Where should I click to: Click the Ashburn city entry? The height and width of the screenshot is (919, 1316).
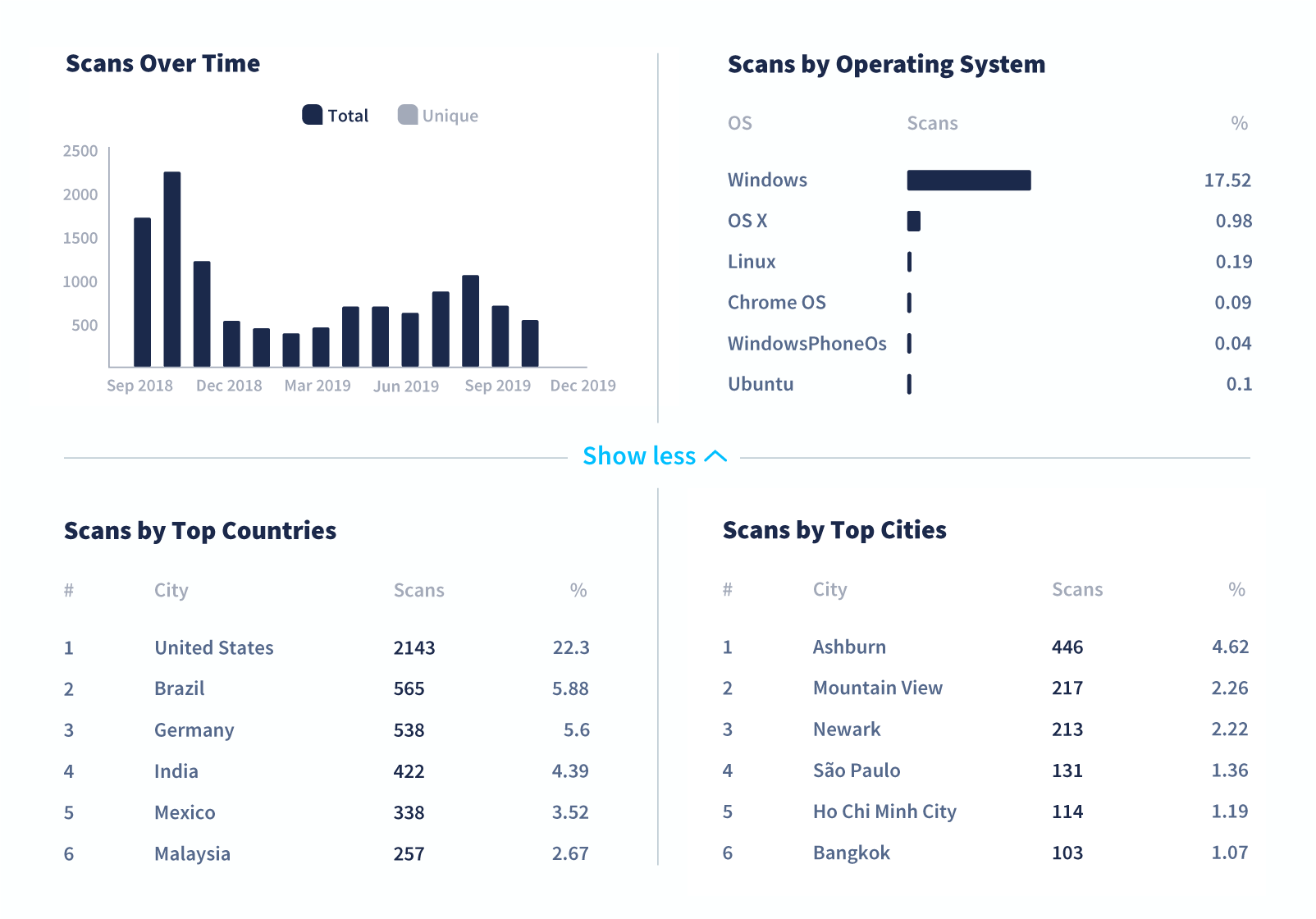click(848, 647)
